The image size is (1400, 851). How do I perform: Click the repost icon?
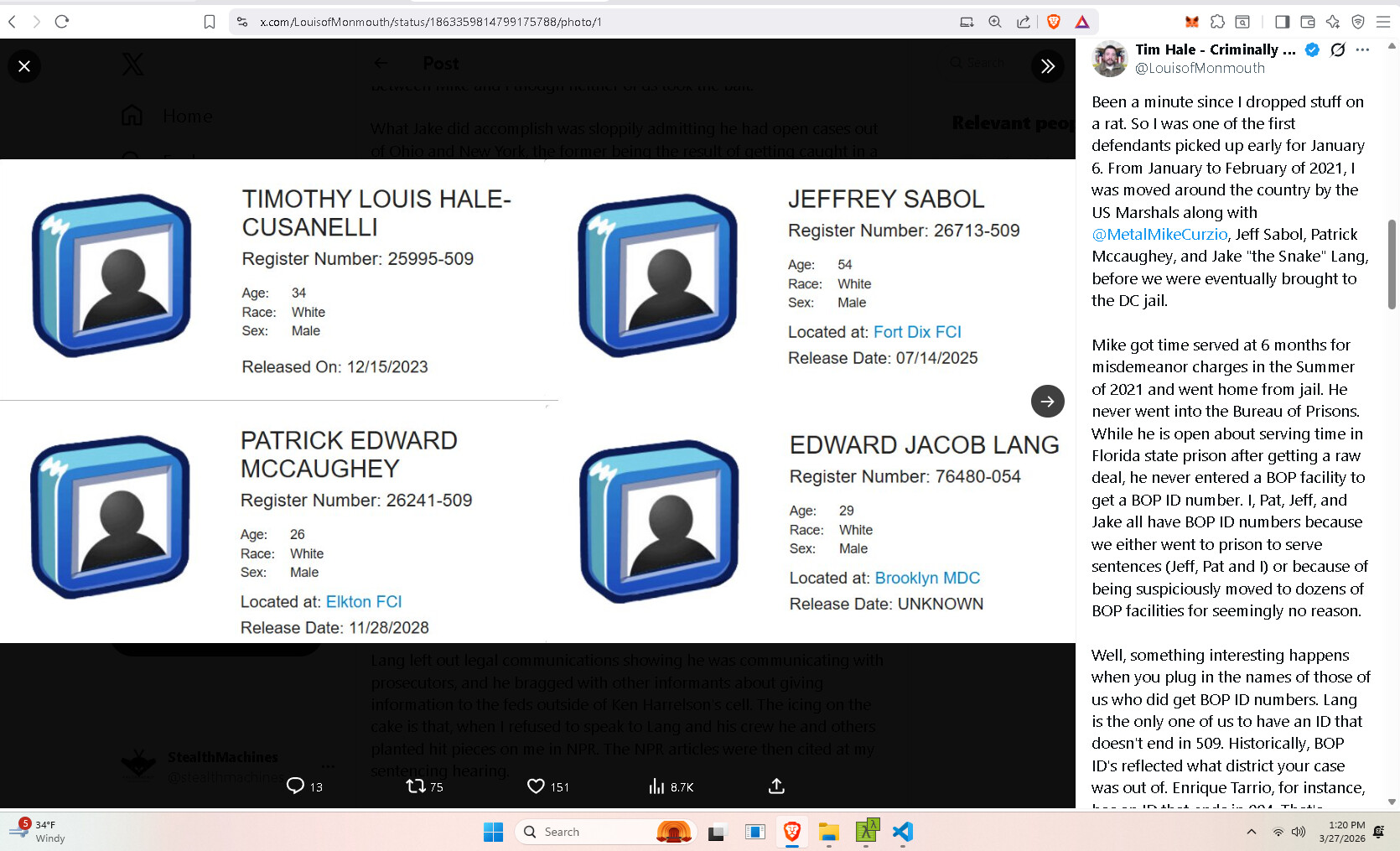pos(416,786)
